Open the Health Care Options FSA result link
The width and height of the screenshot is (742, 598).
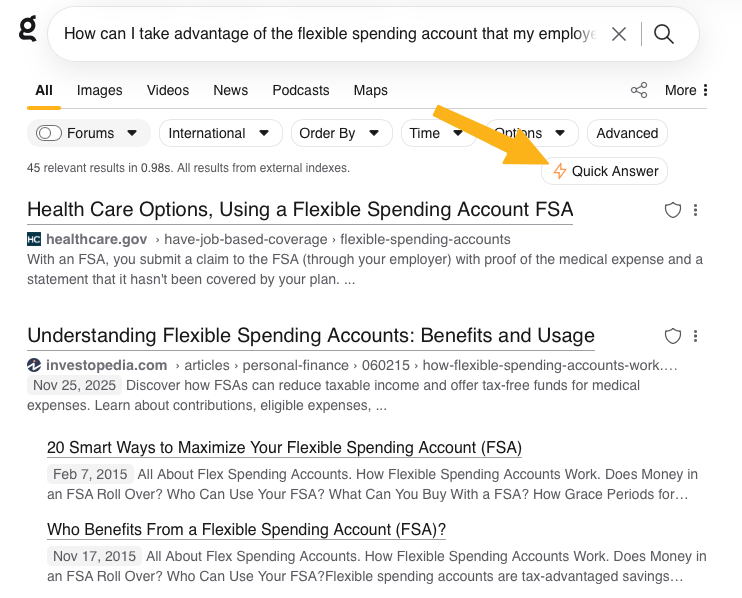[300, 210]
